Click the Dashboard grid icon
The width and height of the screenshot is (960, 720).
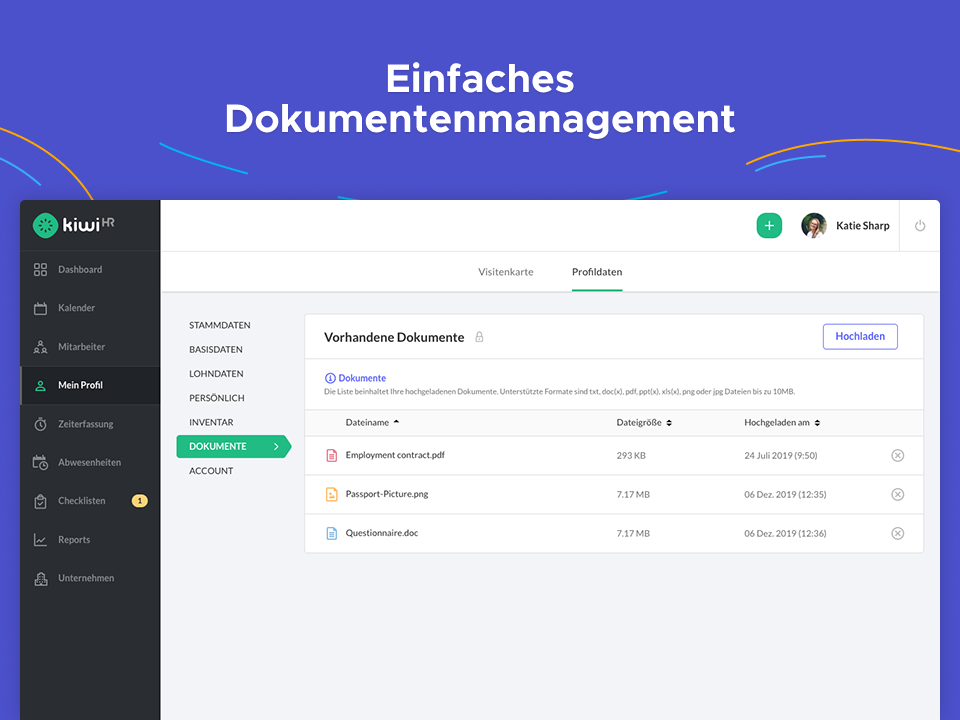pos(40,269)
